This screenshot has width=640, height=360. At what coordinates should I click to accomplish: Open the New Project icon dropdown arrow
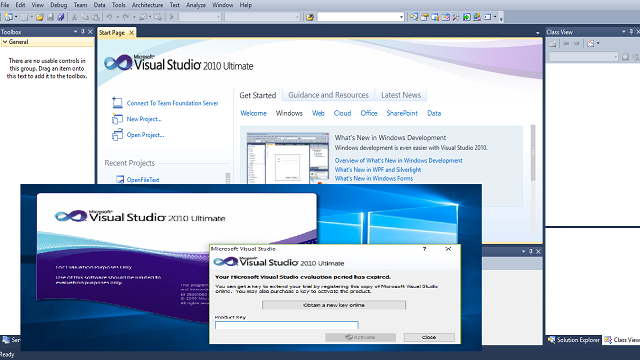coord(16,17)
